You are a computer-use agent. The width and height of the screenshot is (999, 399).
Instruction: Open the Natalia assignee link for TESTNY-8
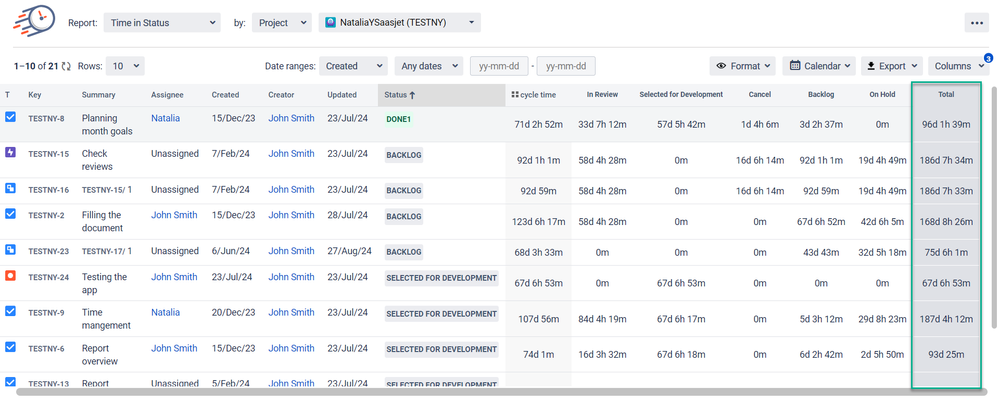(x=166, y=118)
